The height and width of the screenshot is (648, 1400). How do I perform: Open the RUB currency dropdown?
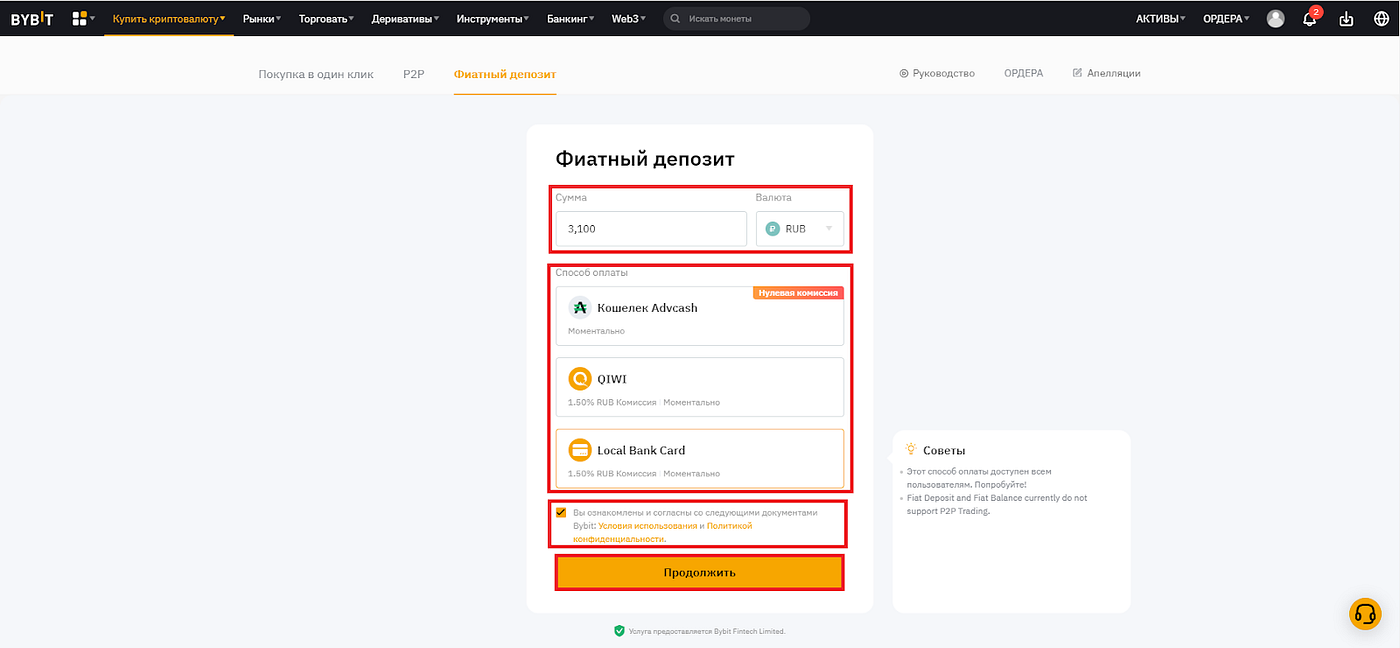(800, 229)
